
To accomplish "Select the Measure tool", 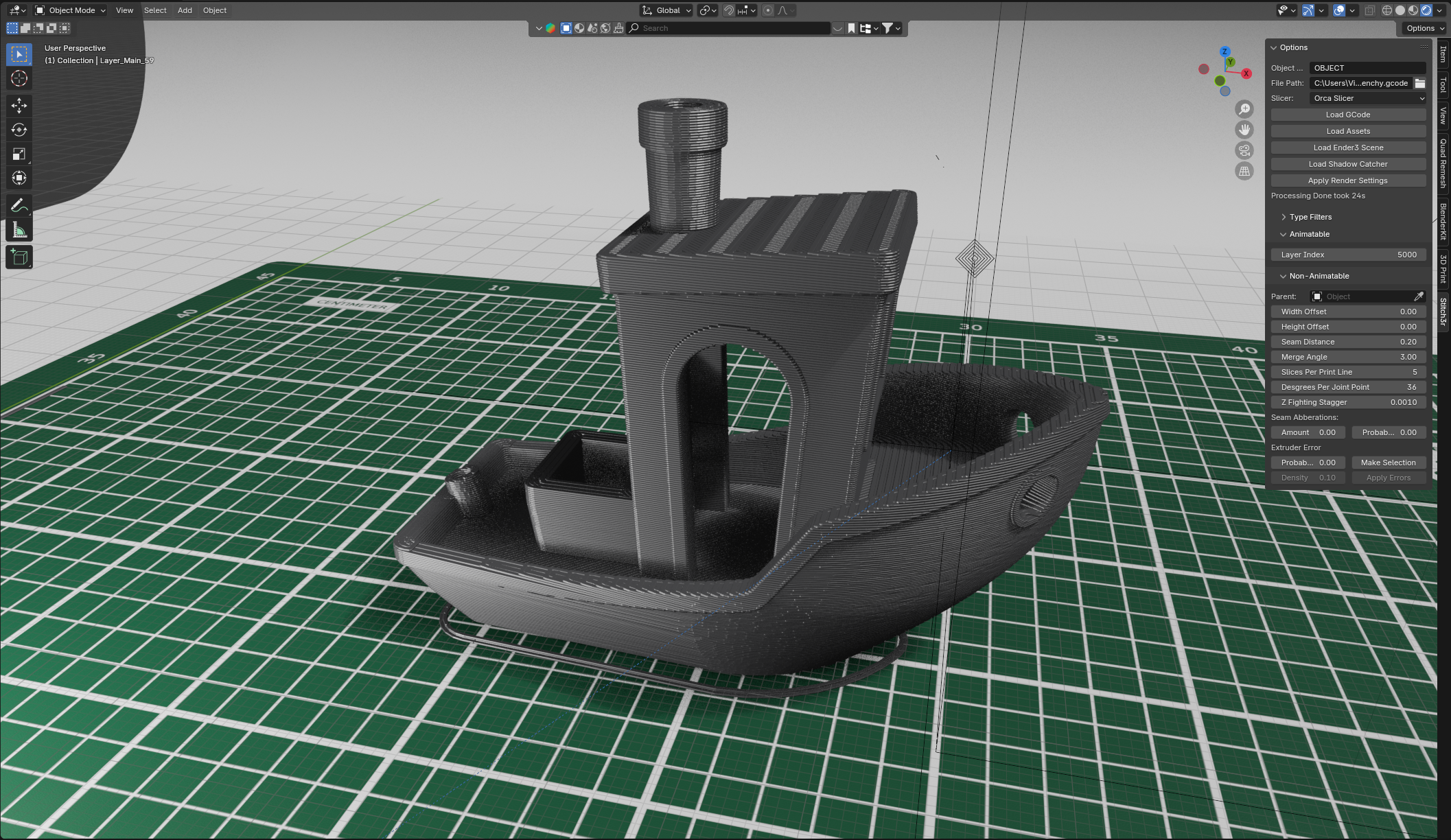I will (19, 229).
